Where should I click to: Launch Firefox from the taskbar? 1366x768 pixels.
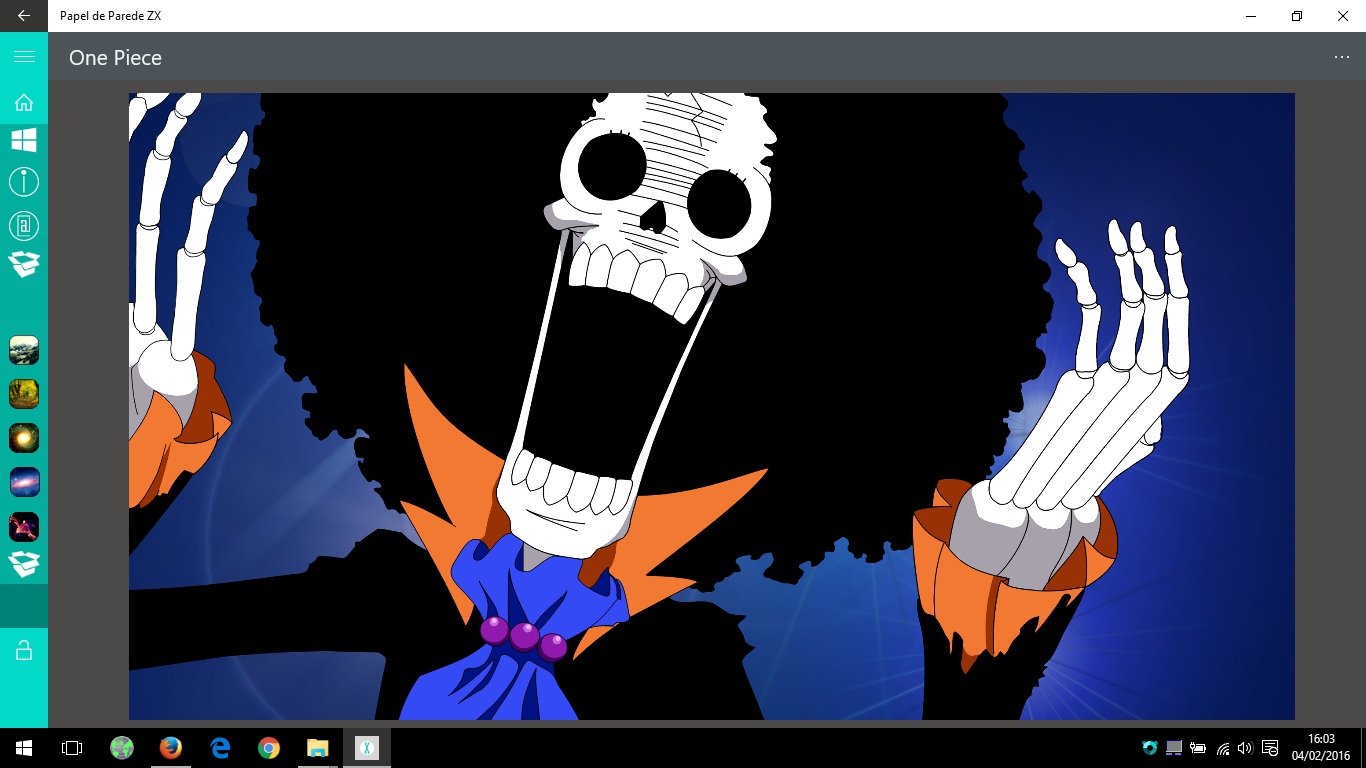(x=170, y=747)
